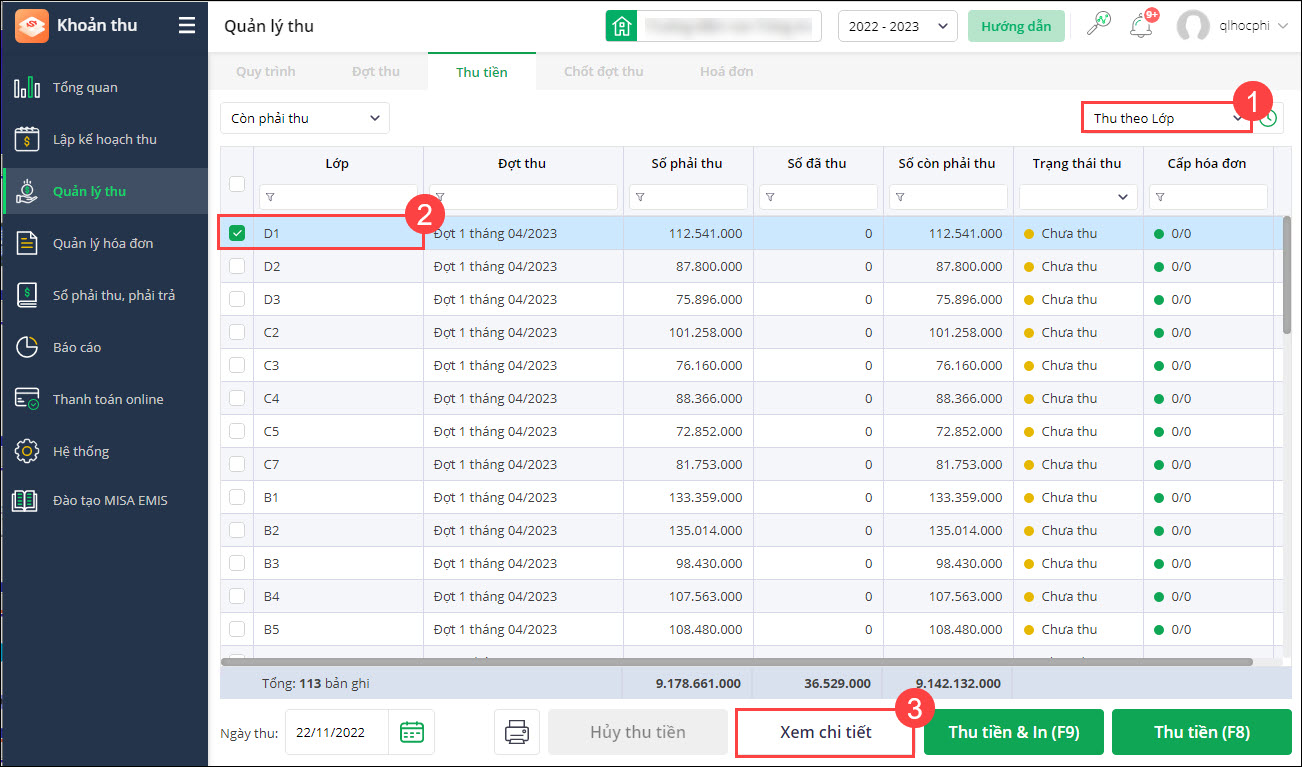Click the user avatar picture

point(1193,26)
